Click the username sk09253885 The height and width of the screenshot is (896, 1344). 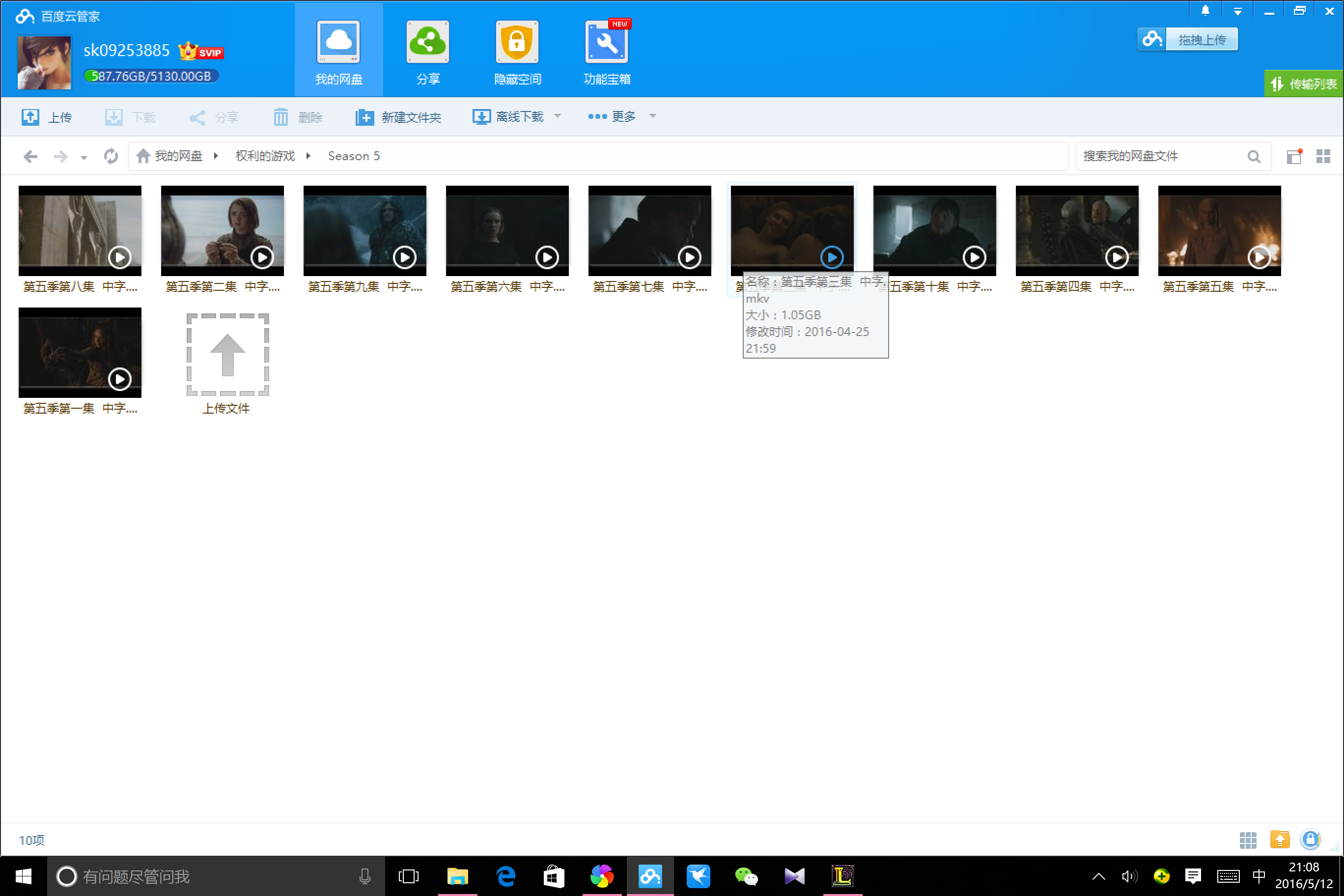(x=126, y=50)
